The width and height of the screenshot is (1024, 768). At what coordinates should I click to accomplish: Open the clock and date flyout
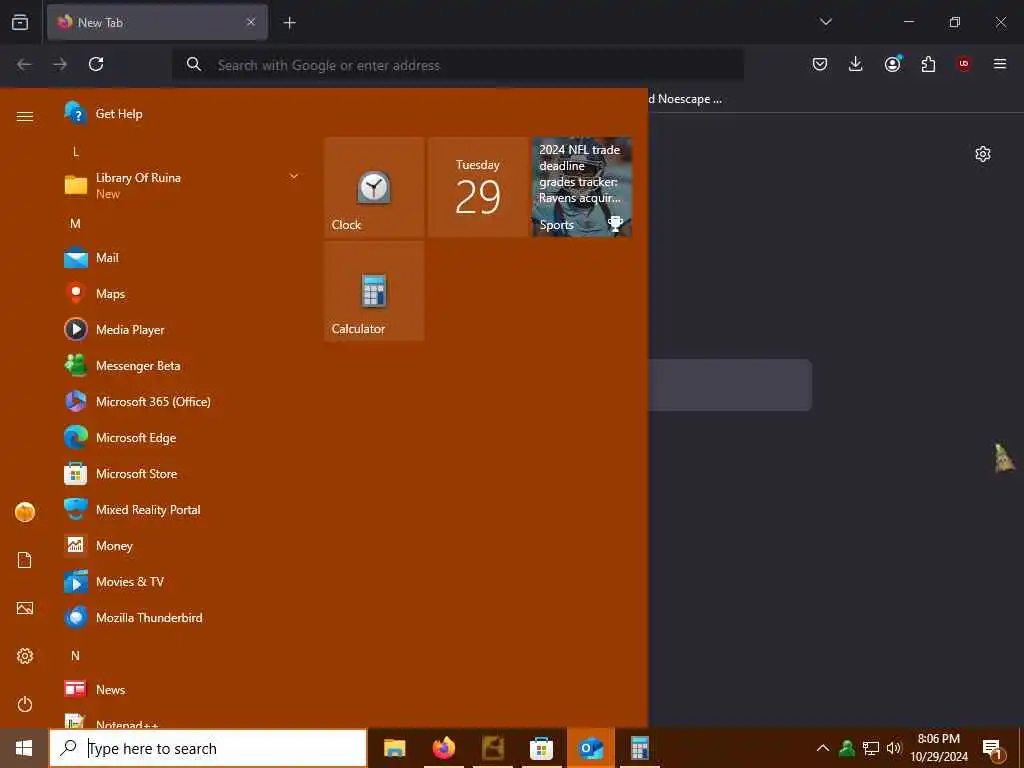(x=939, y=748)
